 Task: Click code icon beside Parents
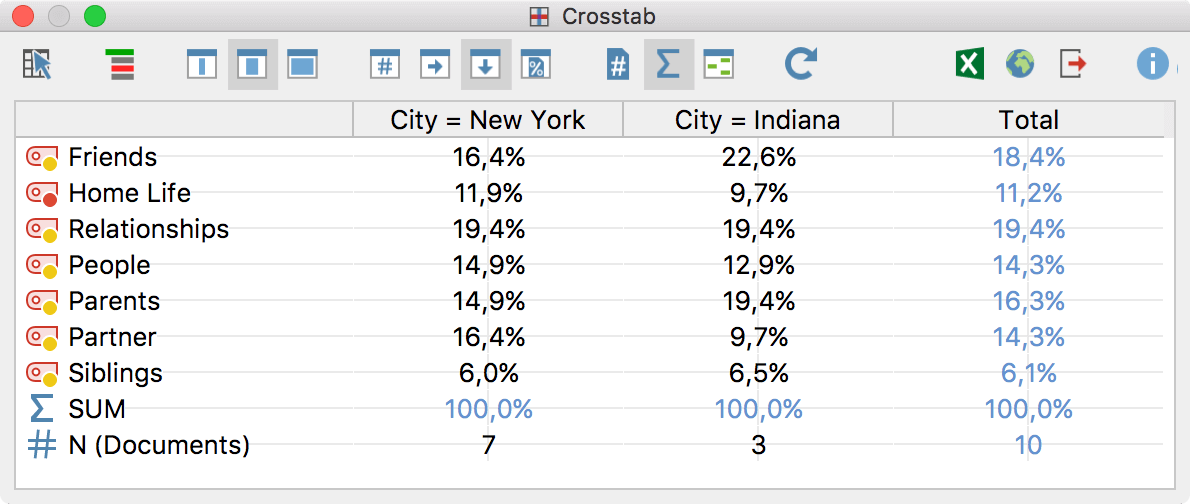[42, 301]
